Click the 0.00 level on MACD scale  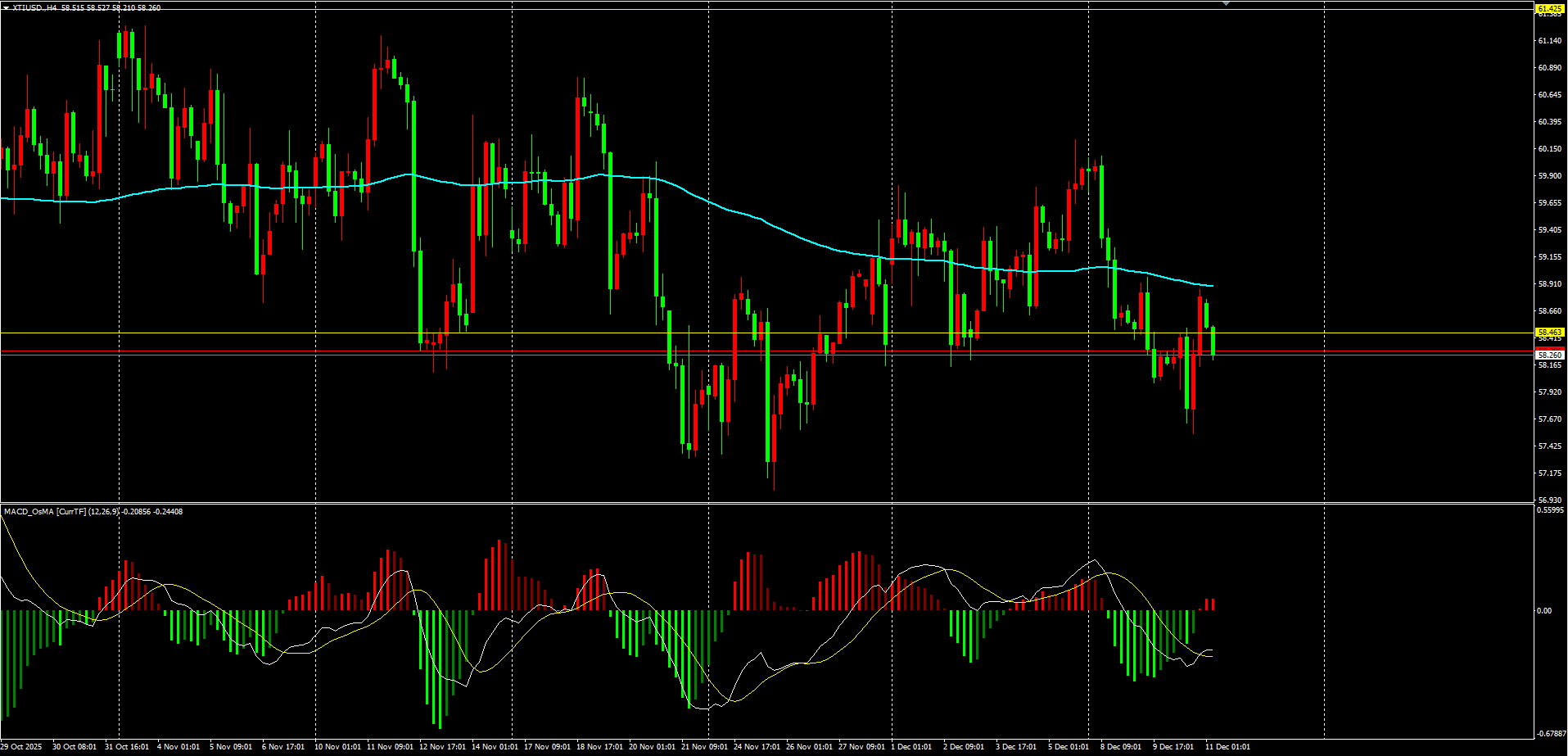click(x=1543, y=611)
